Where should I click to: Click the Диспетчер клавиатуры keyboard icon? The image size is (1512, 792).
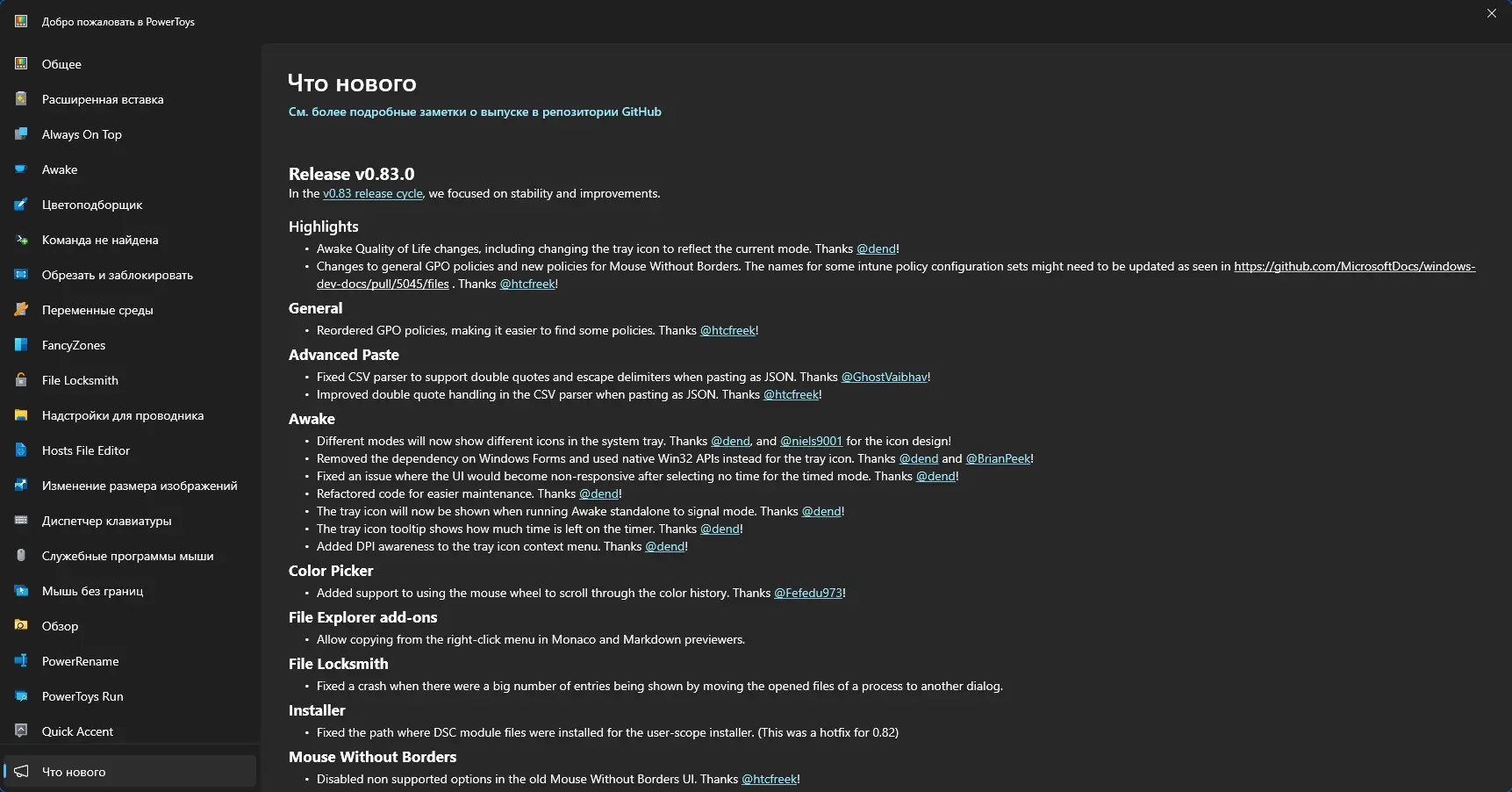click(21, 521)
